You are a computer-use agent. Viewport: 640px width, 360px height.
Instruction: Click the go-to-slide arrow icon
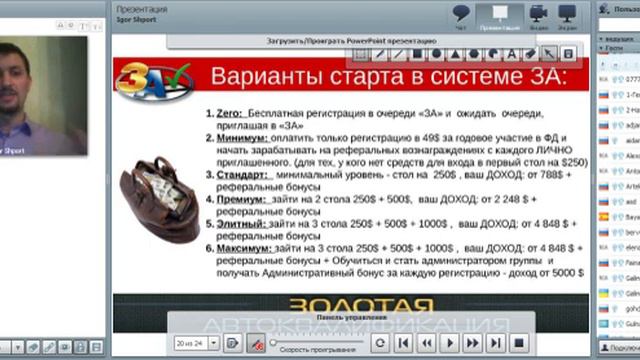pos(233,343)
